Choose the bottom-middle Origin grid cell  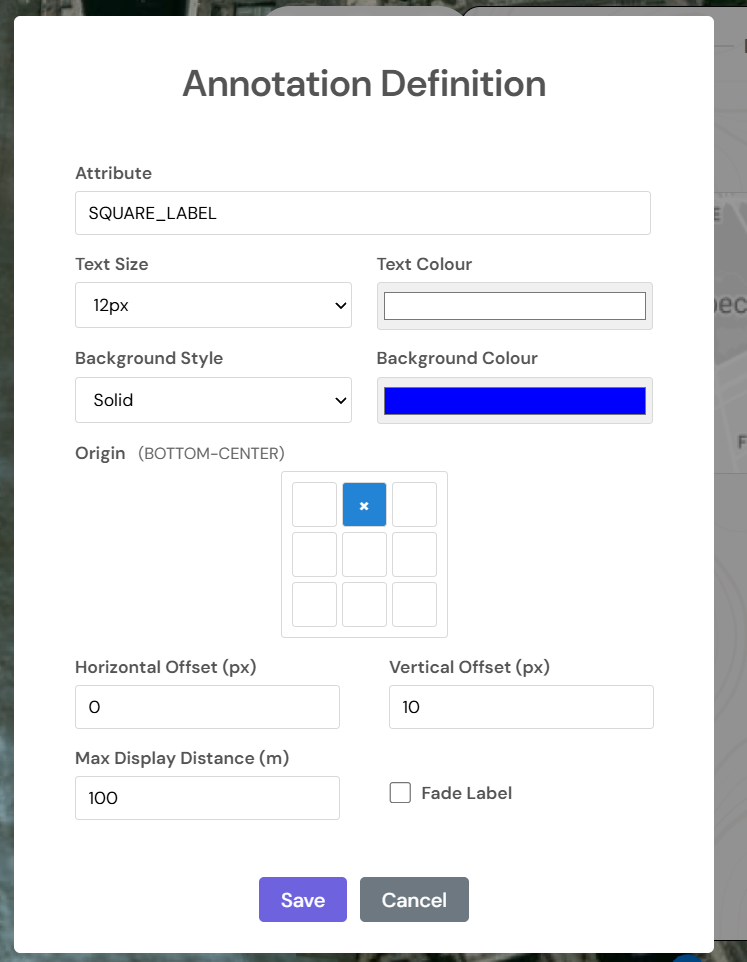(x=364, y=605)
